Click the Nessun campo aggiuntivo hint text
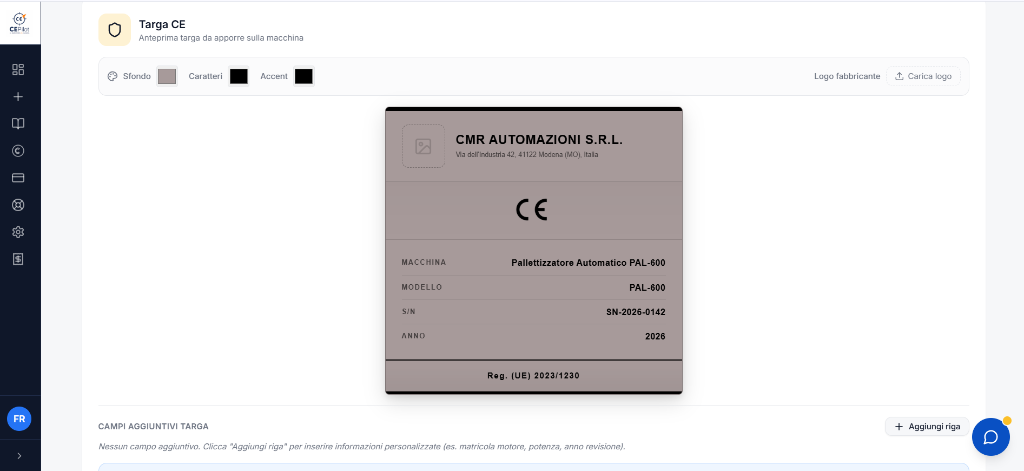Viewport: 1024px width, 471px height. (362, 447)
